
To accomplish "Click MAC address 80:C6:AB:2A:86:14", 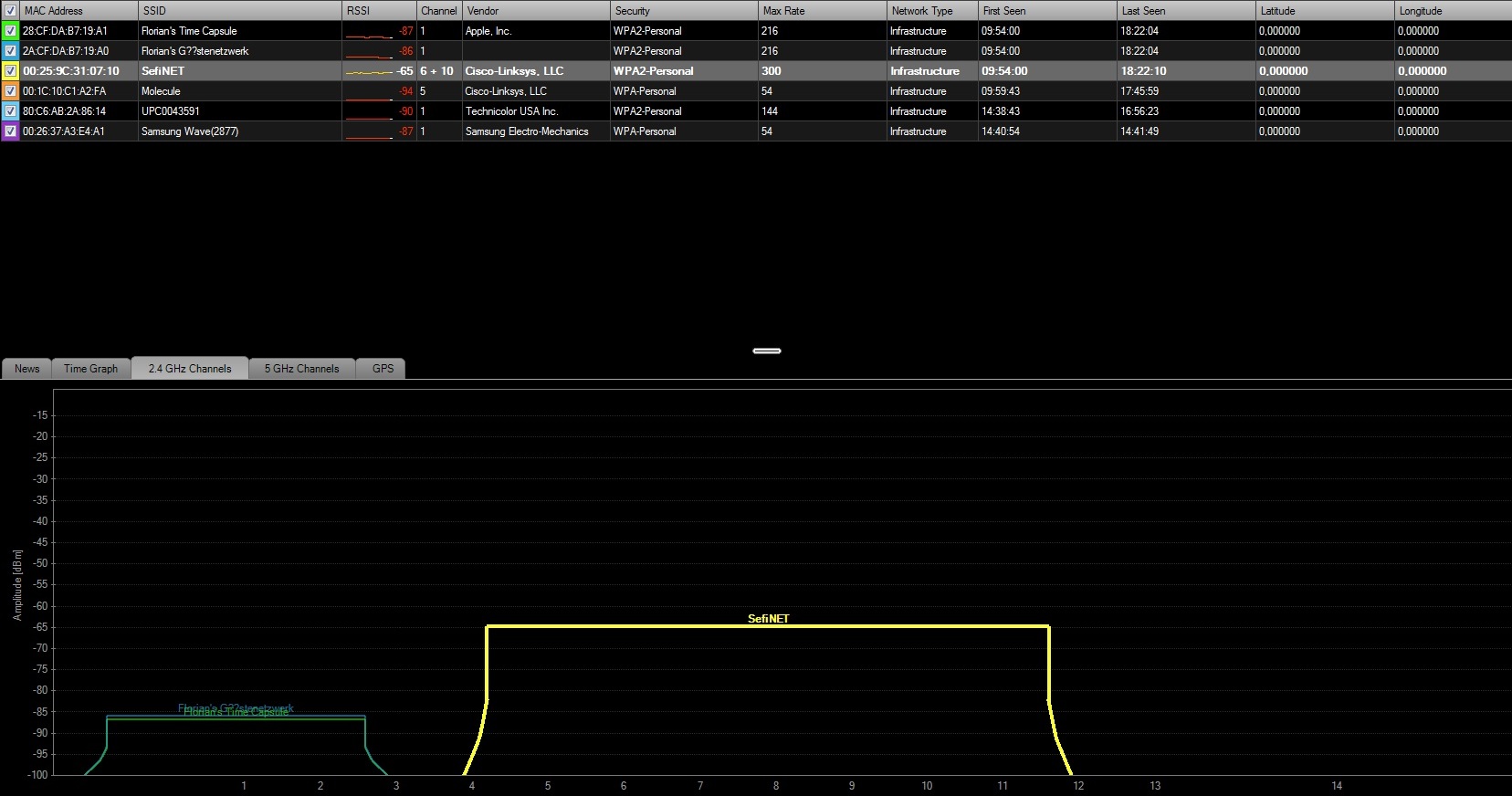I will pos(64,111).
